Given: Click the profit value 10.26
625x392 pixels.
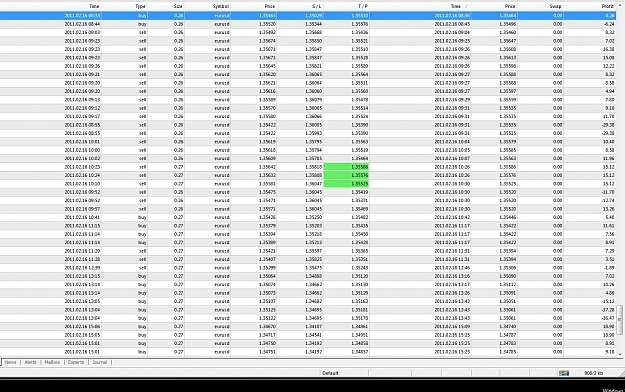Looking at the screenshot, I should tap(609, 285).
